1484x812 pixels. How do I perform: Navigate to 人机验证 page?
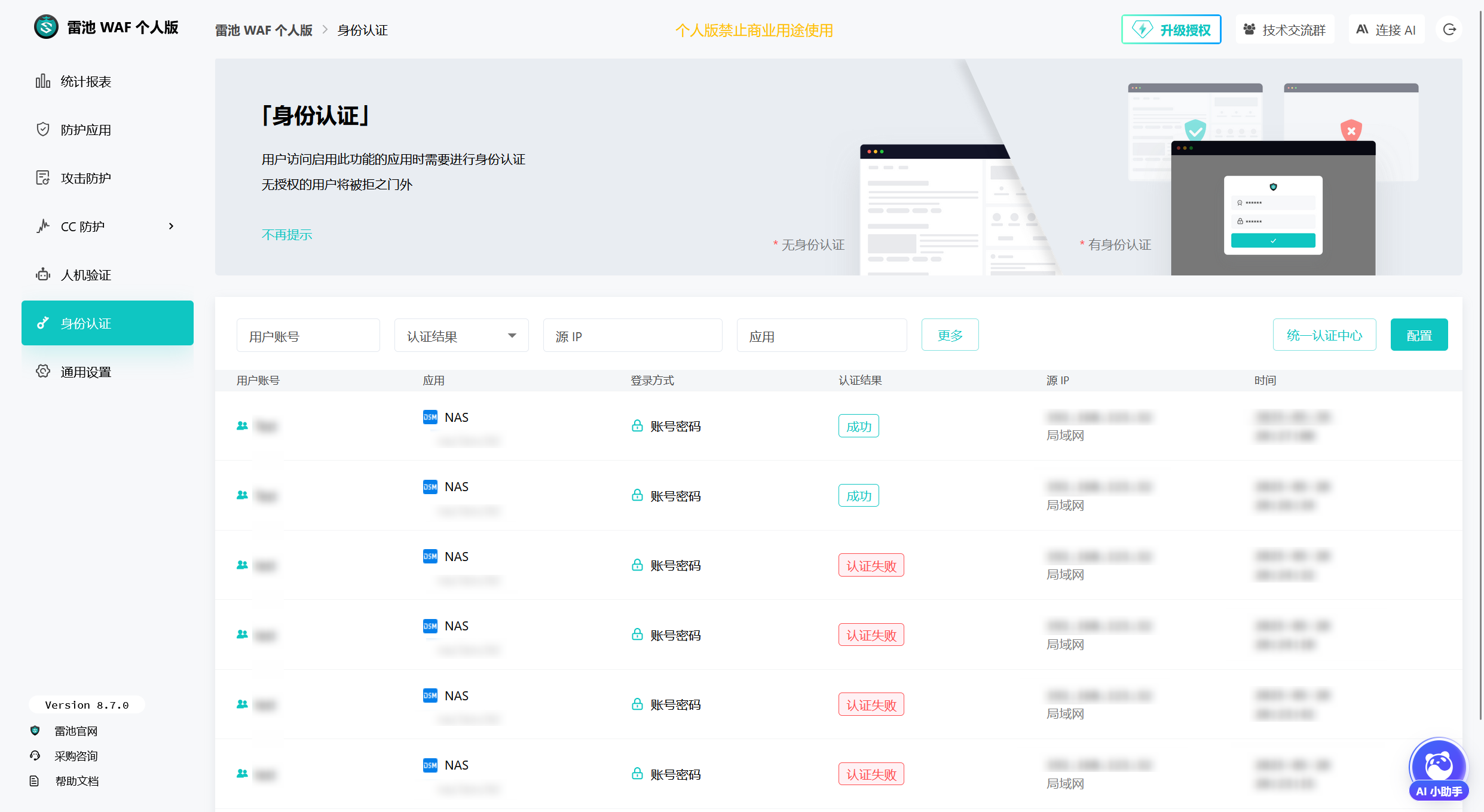click(x=85, y=275)
